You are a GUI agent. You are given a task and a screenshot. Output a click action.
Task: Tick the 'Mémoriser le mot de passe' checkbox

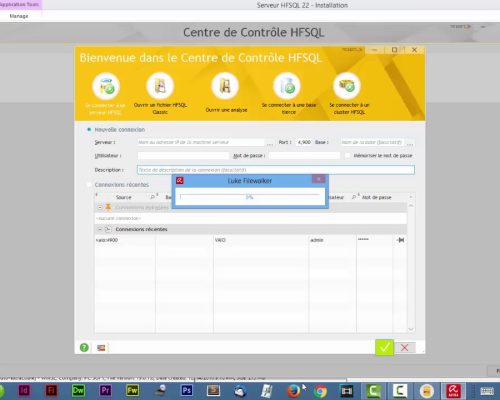pyautogui.click(x=347, y=155)
